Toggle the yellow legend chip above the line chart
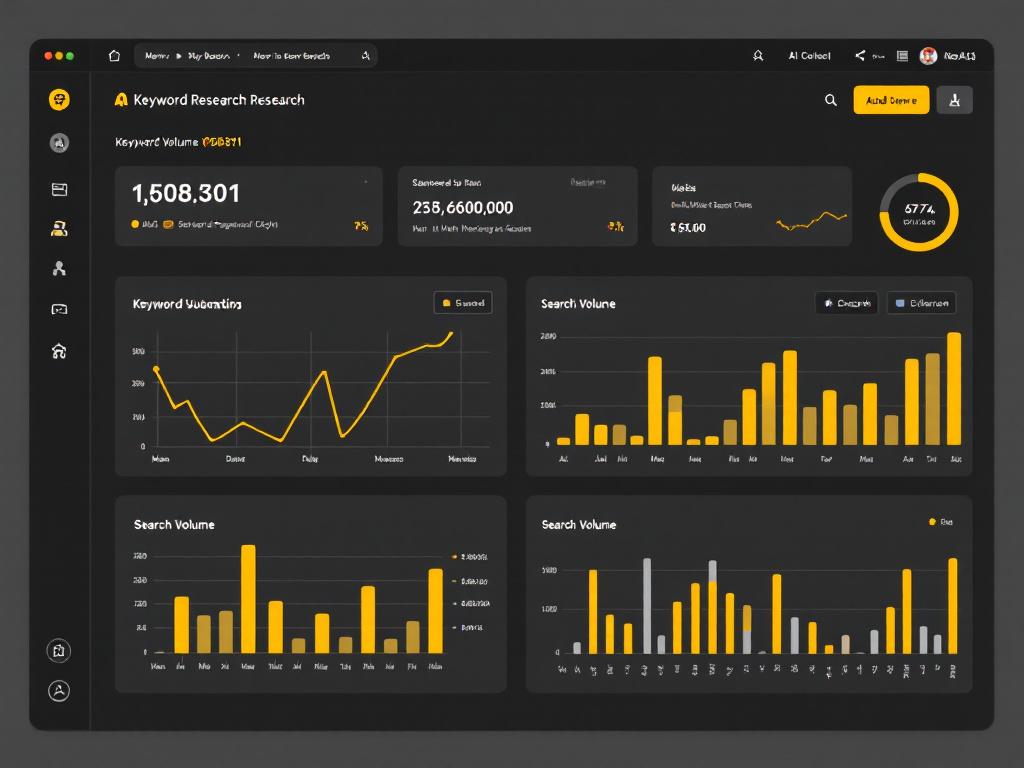The height and width of the screenshot is (768, 1024). pos(465,302)
